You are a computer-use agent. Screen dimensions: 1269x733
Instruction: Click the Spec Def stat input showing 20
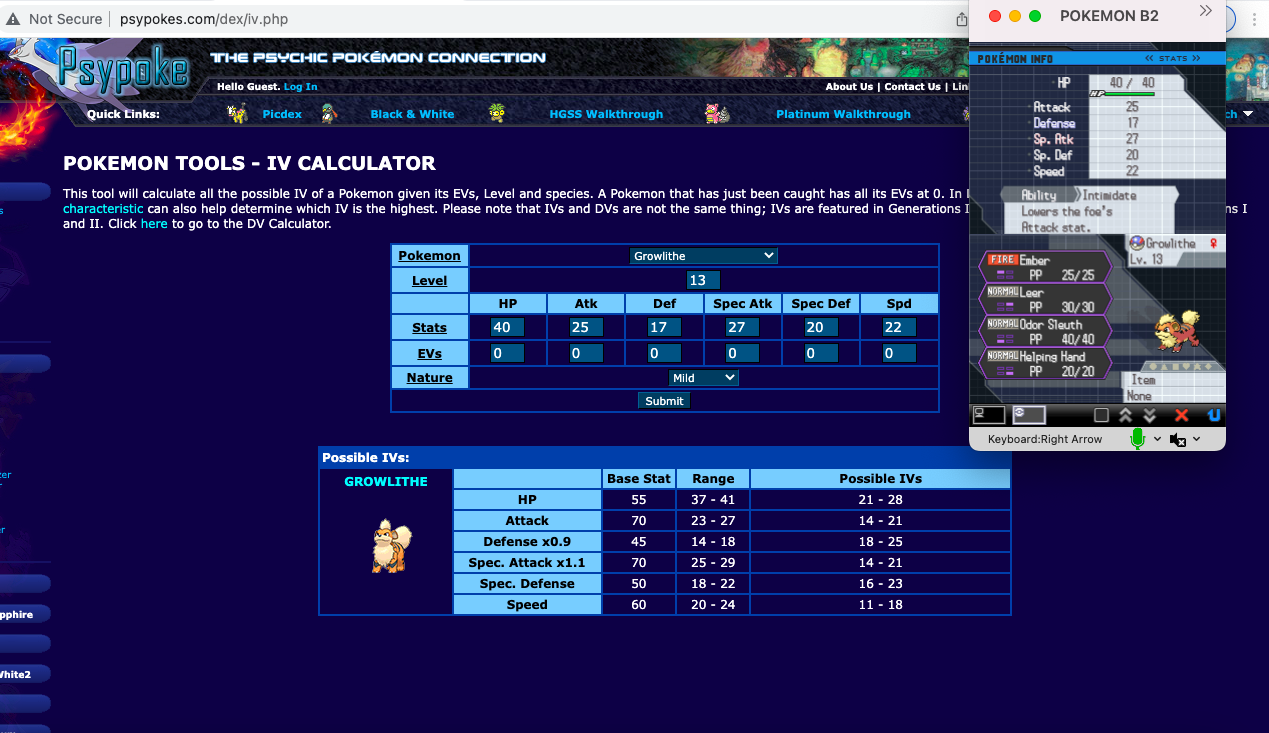[x=821, y=328]
